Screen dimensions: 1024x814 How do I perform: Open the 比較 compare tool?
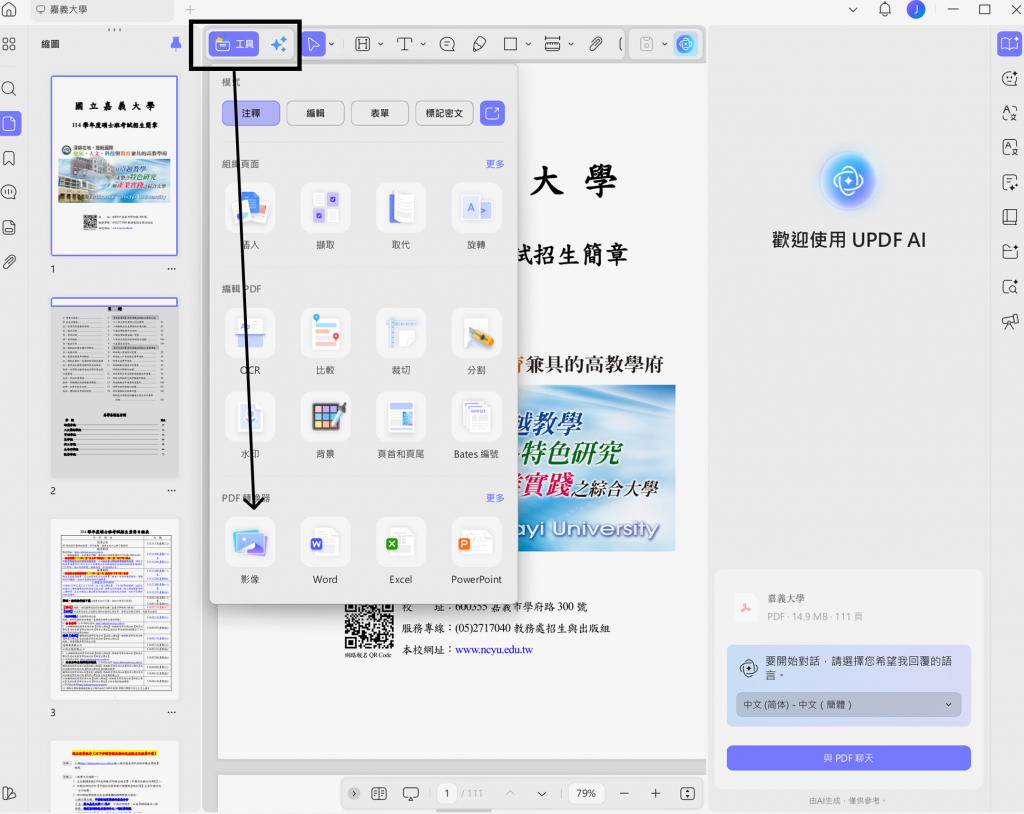(325, 342)
